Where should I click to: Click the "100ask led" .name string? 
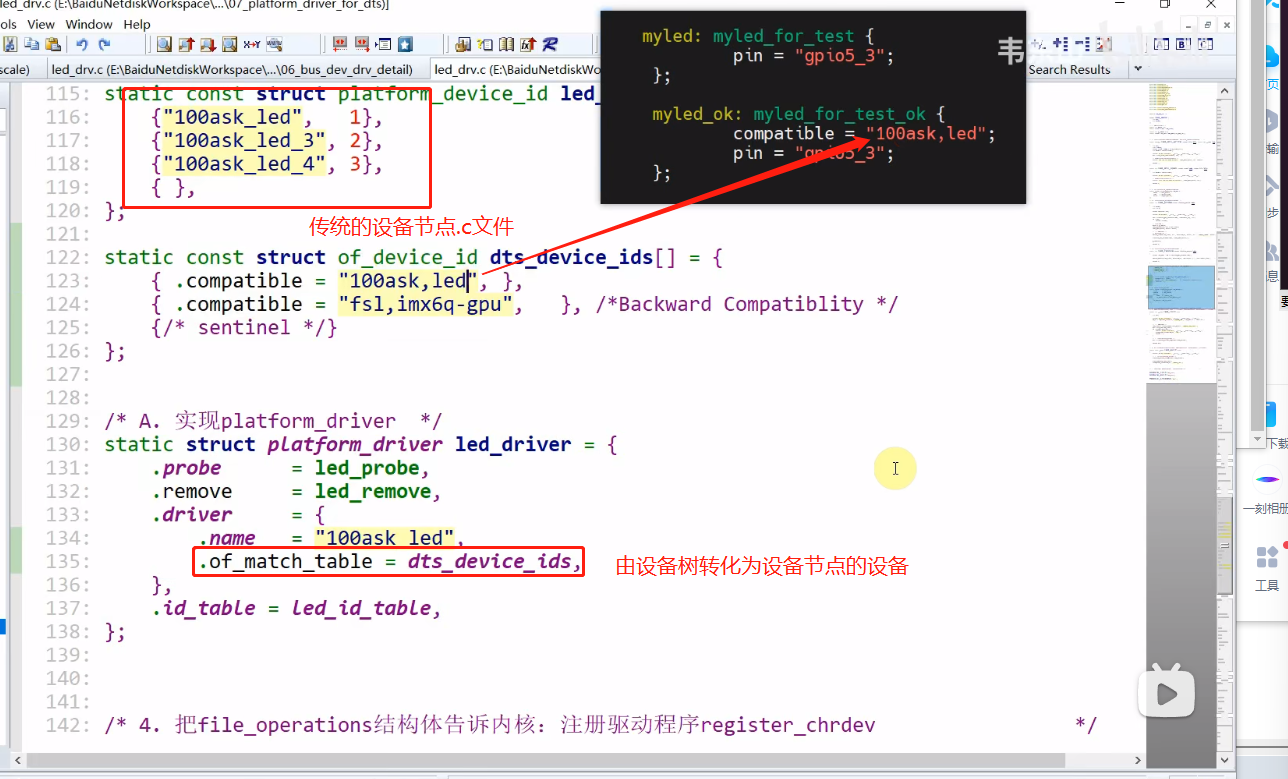384,539
